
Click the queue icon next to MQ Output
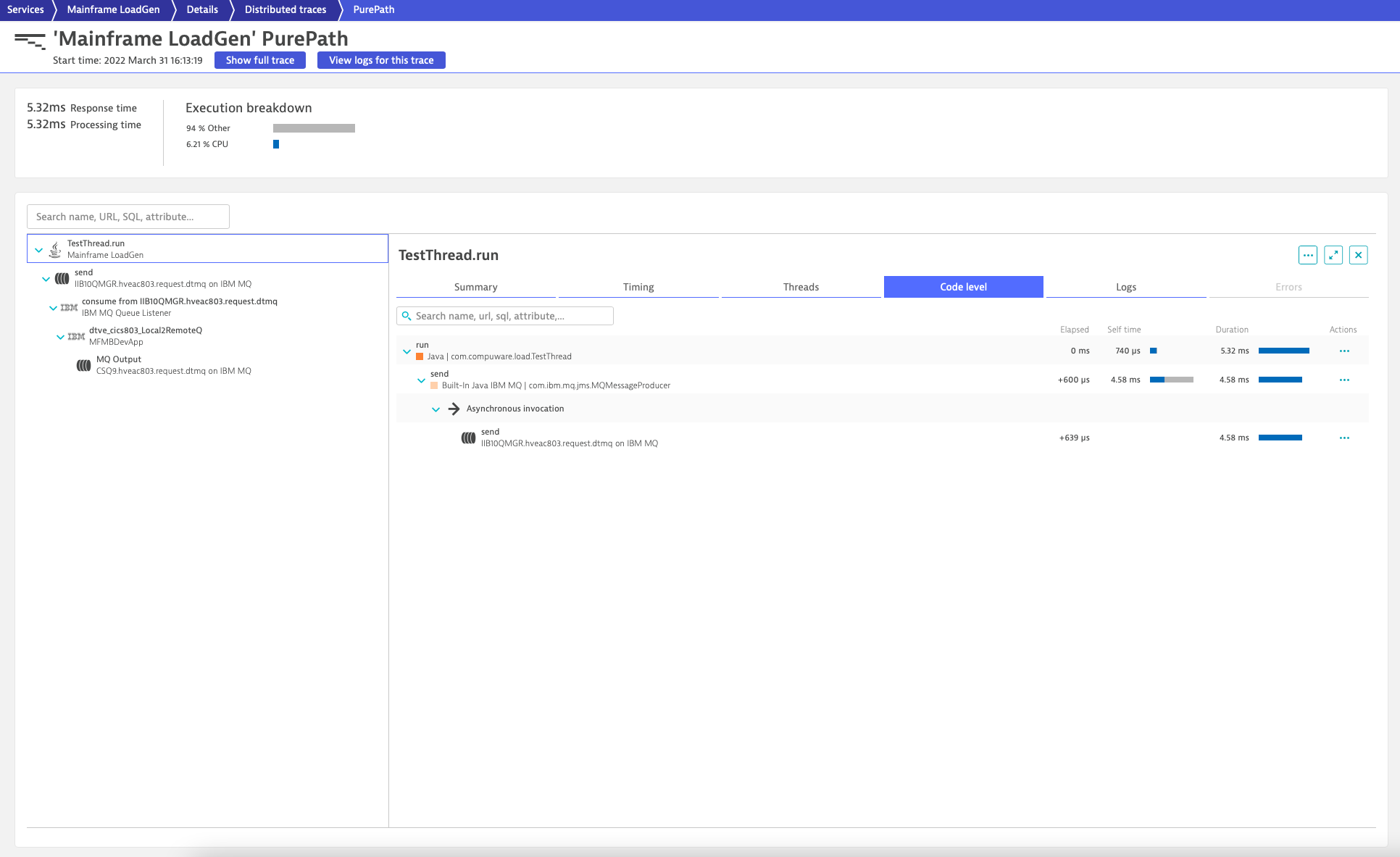click(84, 365)
